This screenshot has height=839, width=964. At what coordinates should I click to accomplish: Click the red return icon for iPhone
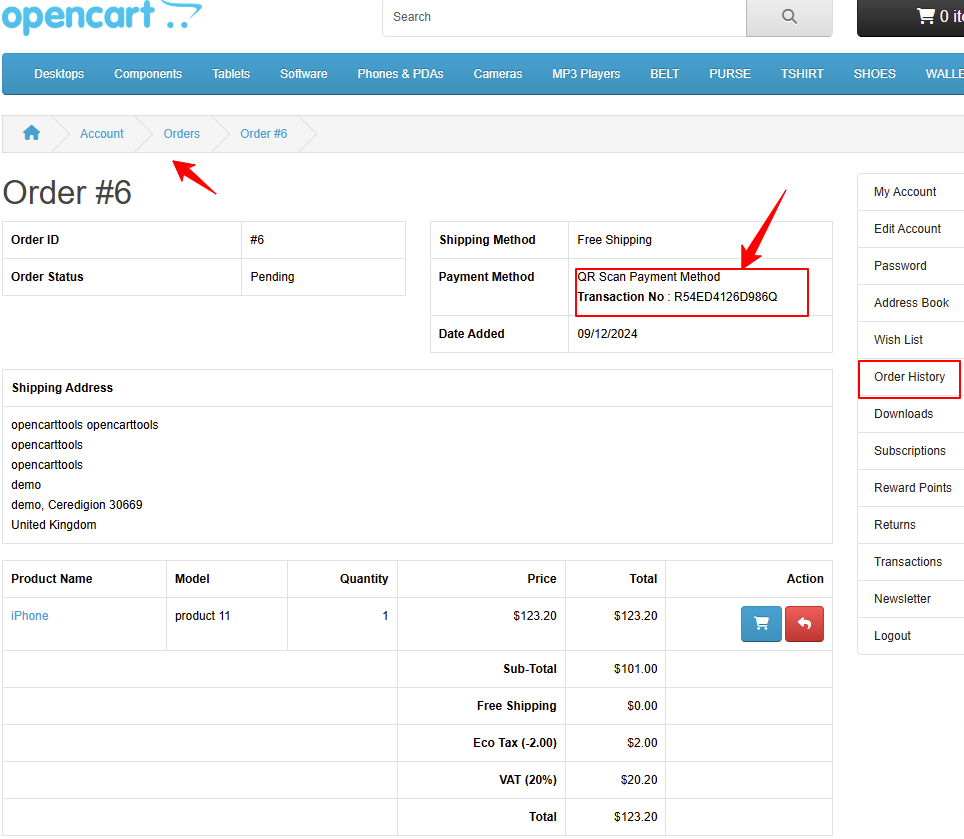(x=804, y=624)
